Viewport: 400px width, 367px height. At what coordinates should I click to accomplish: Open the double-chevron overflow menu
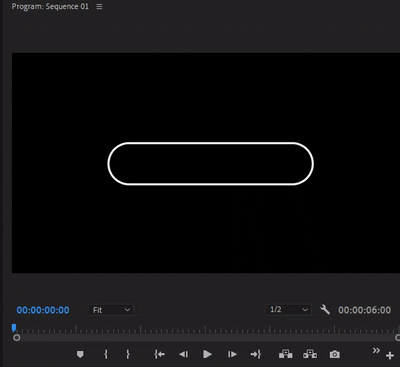tap(376, 350)
